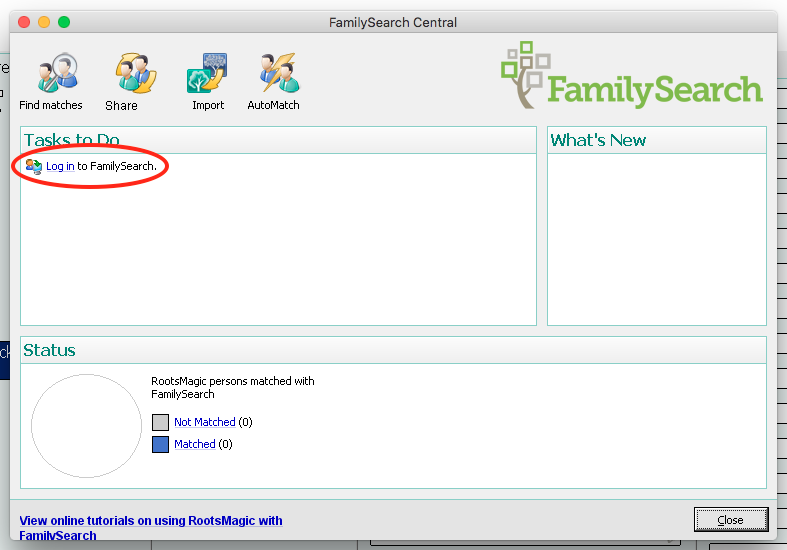Screen dimensions: 787x550
Task: Launch the AutoMatch tool
Action: click(x=274, y=81)
